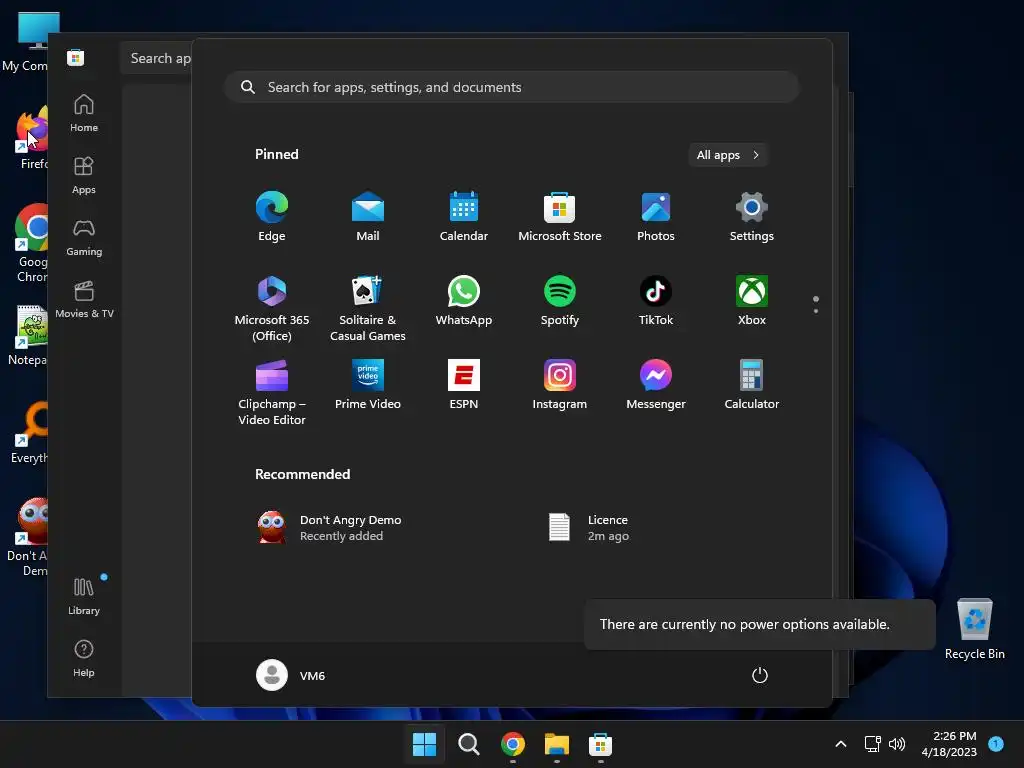
Task: Open Library in Microsoft Store sidebar
Action: pos(84,596)
